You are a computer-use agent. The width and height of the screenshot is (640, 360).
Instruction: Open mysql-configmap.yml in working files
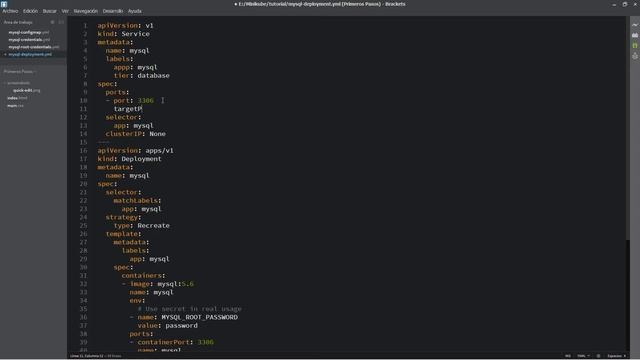coord(29,32)
